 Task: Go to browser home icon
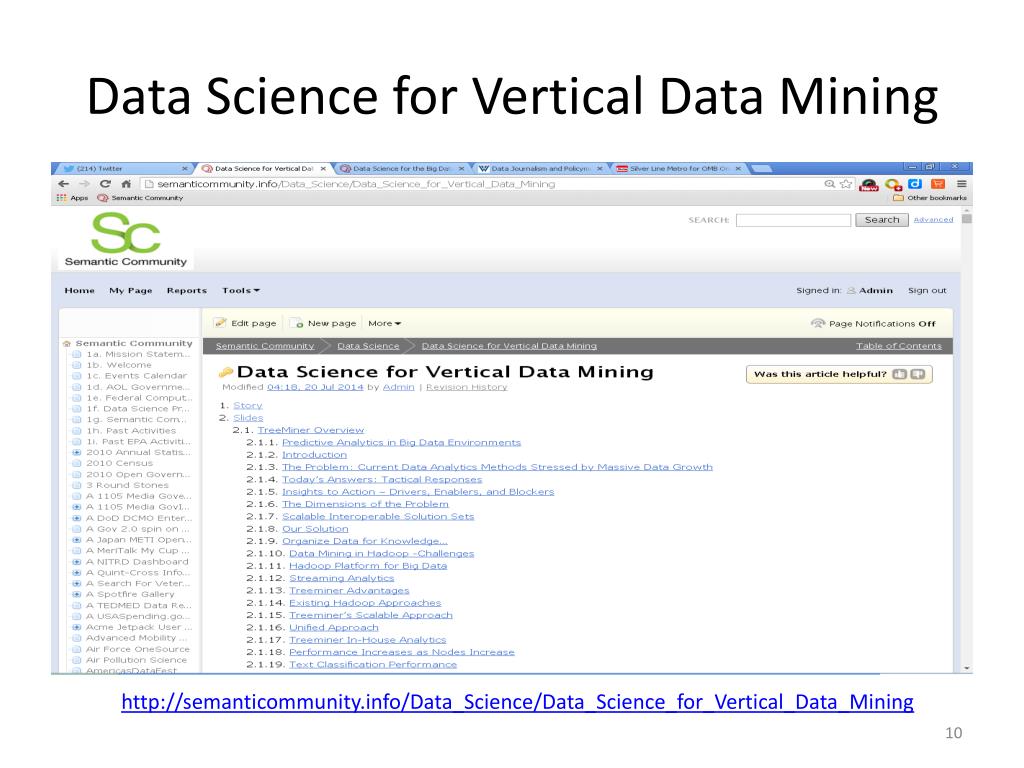pyautogui.click(x=126, y=184)
